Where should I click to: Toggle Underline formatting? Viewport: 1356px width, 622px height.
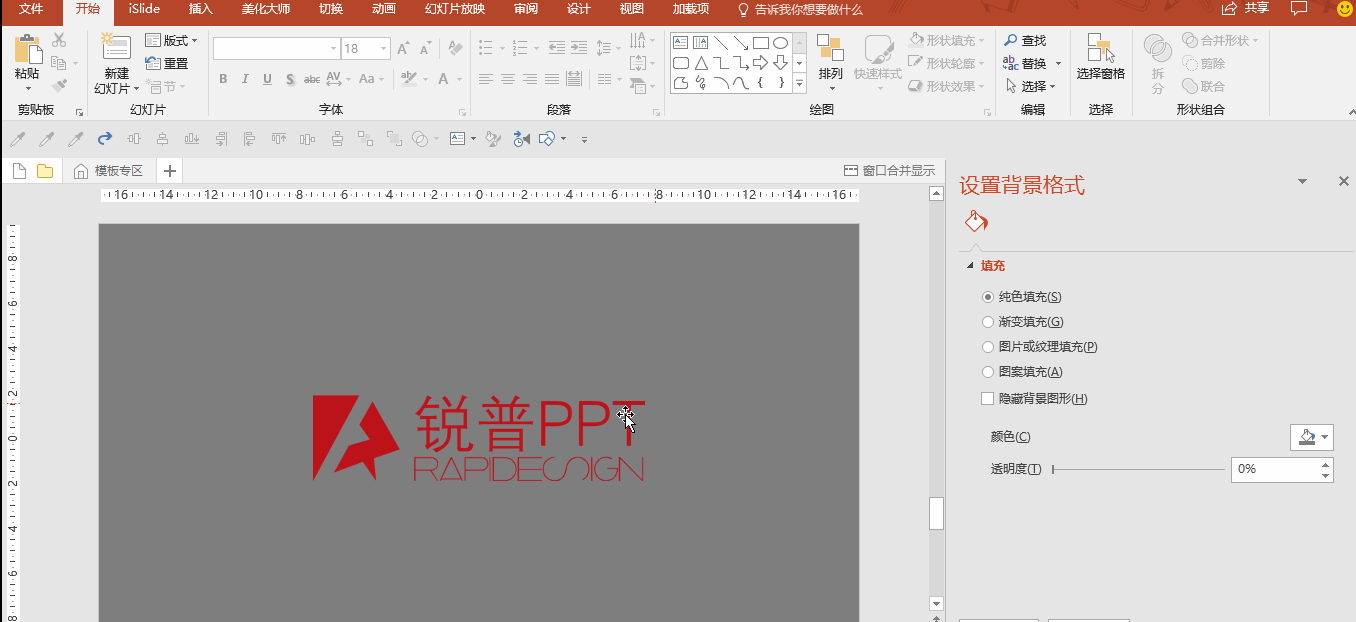tap(267, 79)
